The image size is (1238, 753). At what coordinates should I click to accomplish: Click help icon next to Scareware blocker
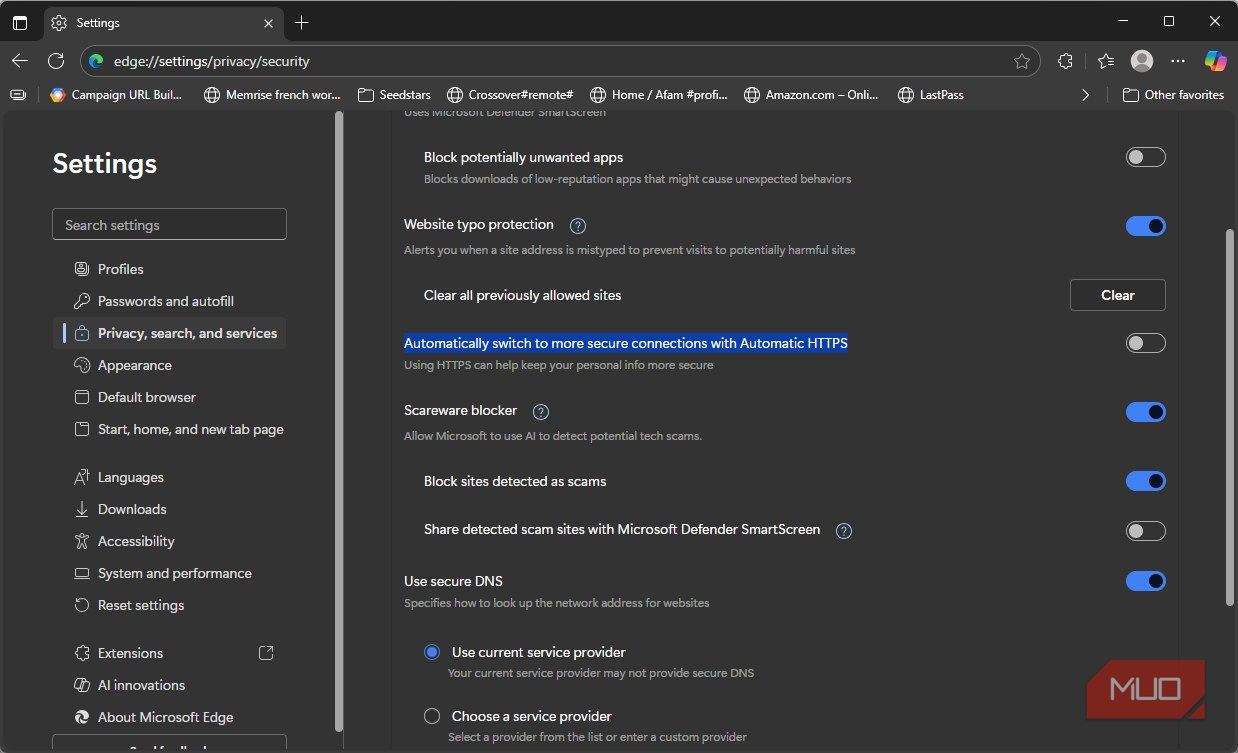click(x=541, y=412)
